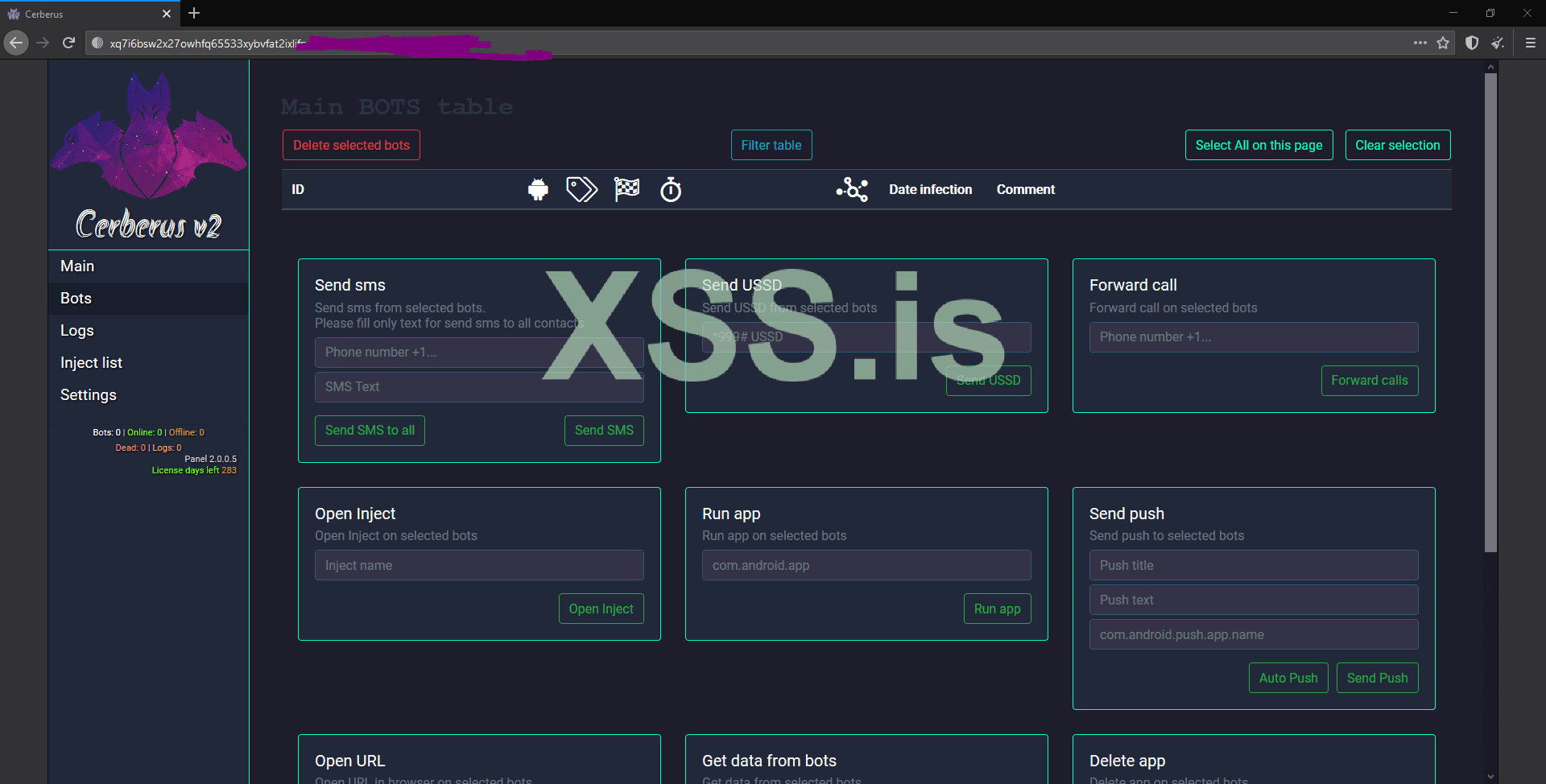This screenshot has width=1546, height=784.
Task: Click the Android robot column icon
Action: pos(538,190)
